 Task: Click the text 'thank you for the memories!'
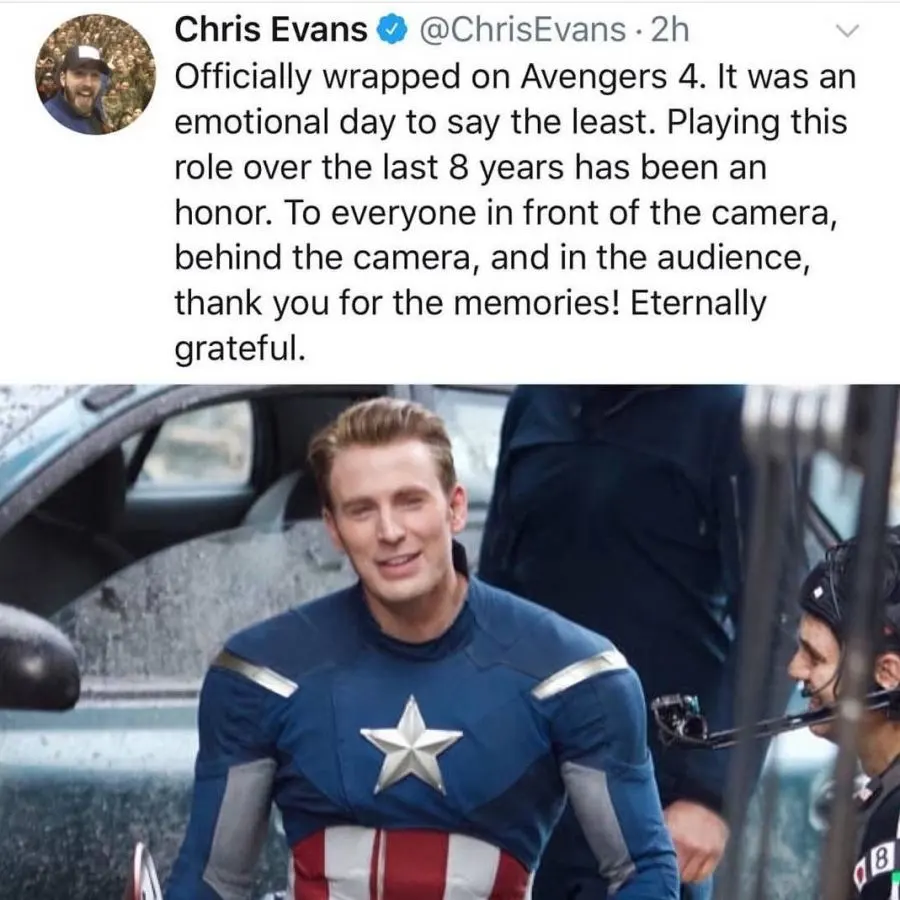(x=397, y=303)
